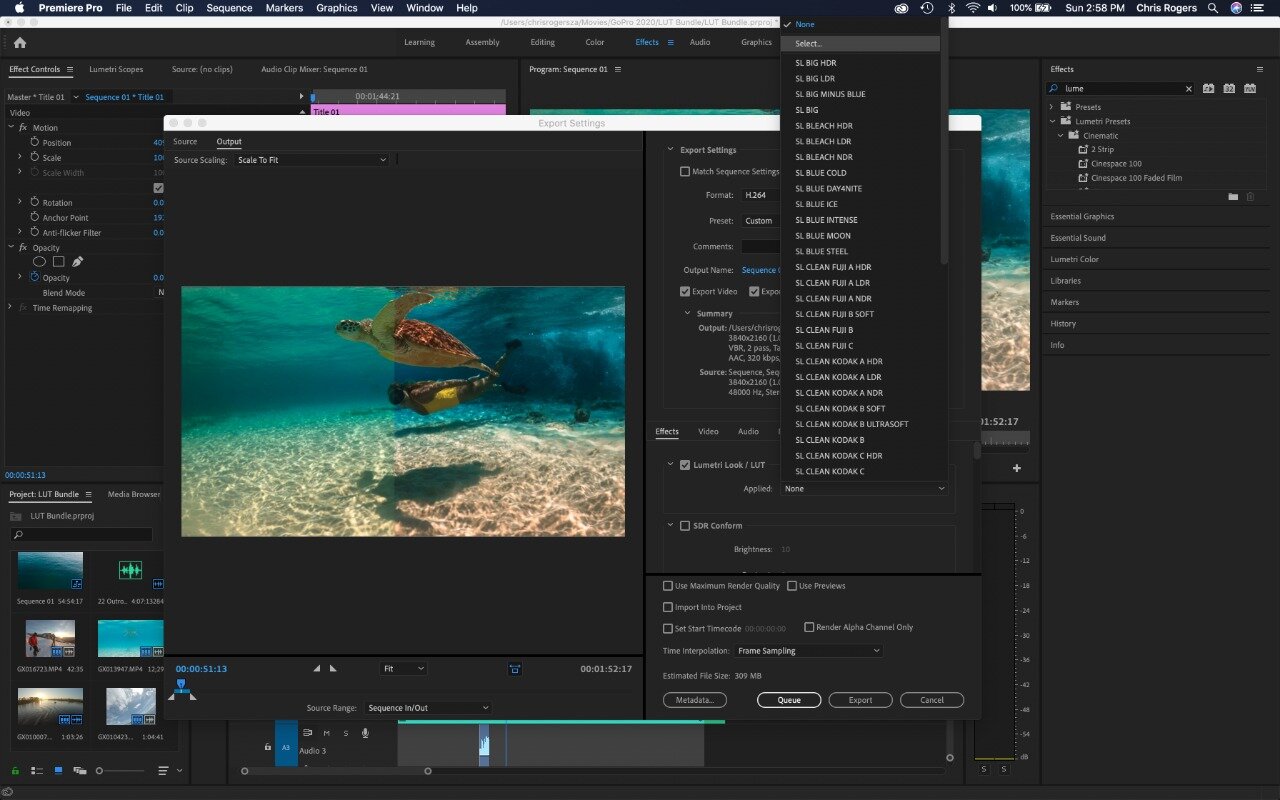
Task: Click the Accelerated Effects filter icon in Effects panel
Action: (1208, 89)
